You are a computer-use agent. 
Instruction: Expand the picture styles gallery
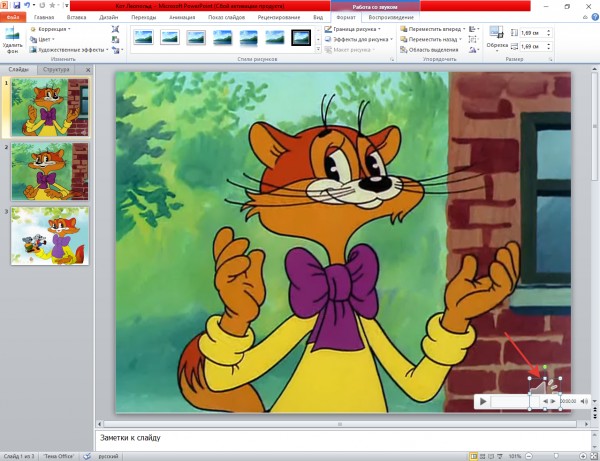pos(318,50)
